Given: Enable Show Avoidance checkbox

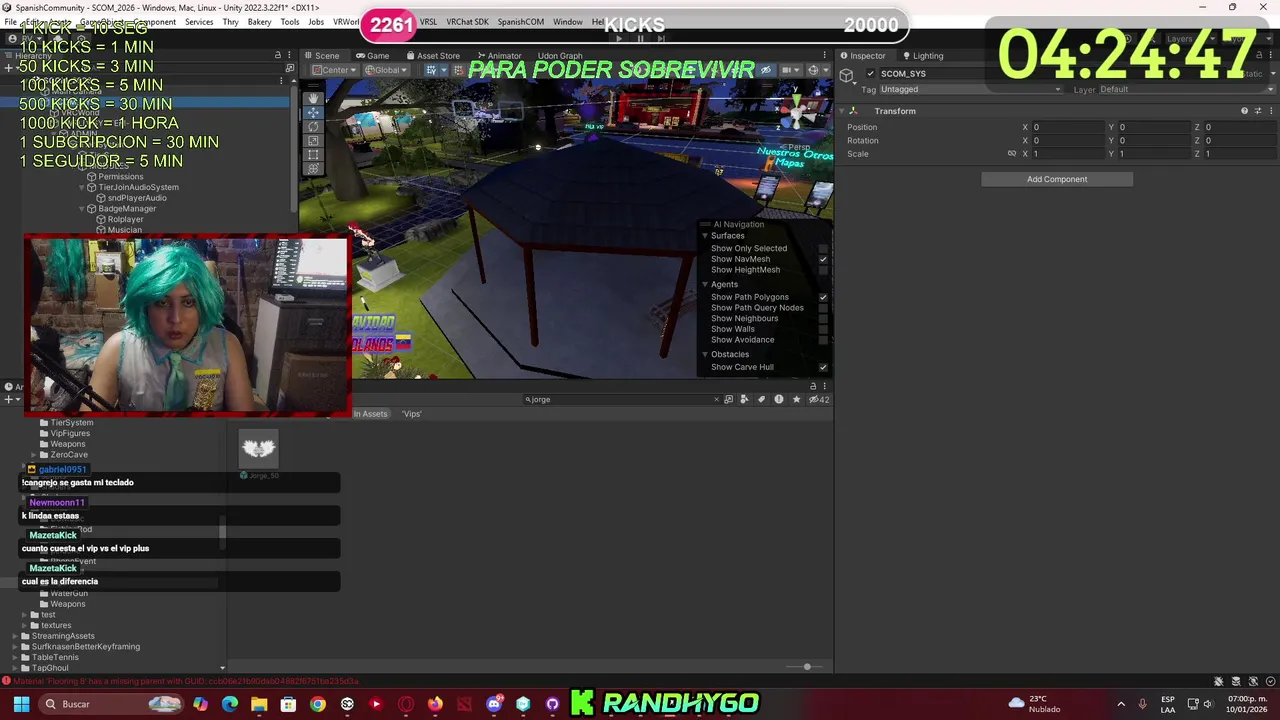Looking at the screenshot, I should [x=823, y=340].
